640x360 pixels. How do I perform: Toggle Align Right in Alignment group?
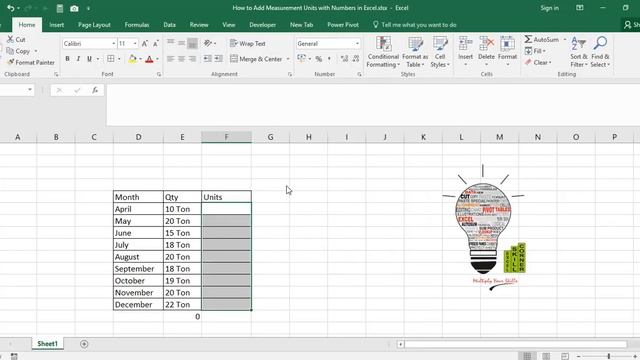192,59
